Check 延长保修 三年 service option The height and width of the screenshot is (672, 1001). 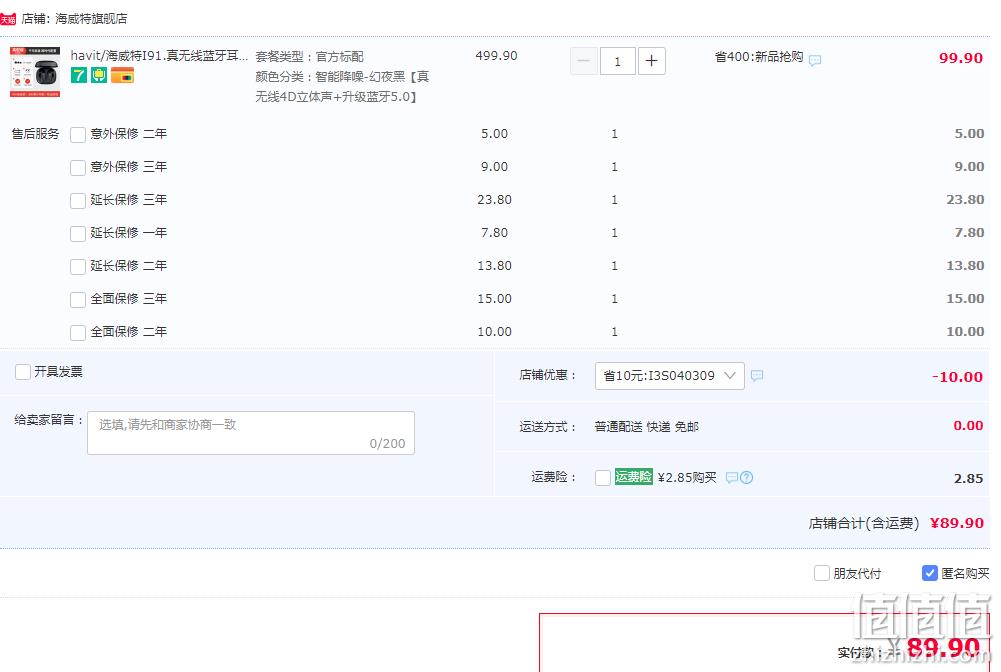[x=78, y=201]
